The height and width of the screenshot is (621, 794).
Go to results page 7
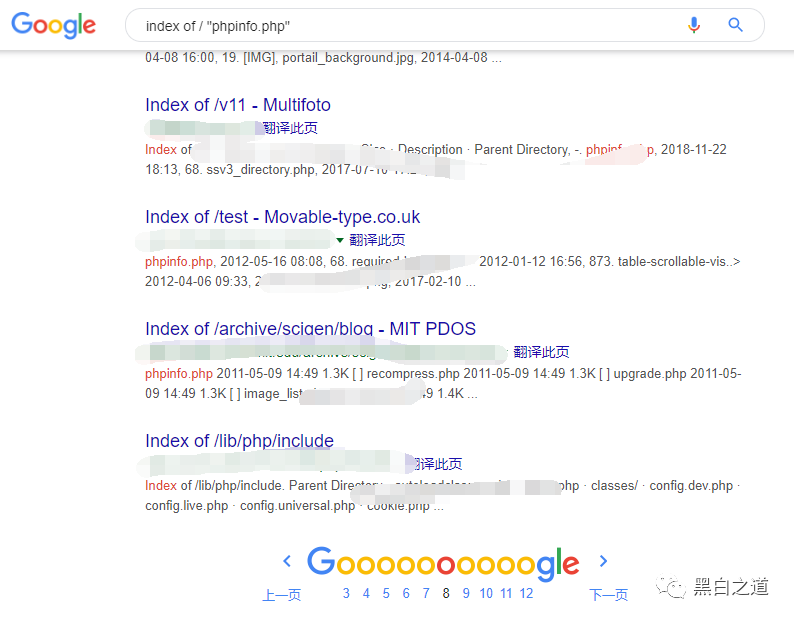click(426, 593)
